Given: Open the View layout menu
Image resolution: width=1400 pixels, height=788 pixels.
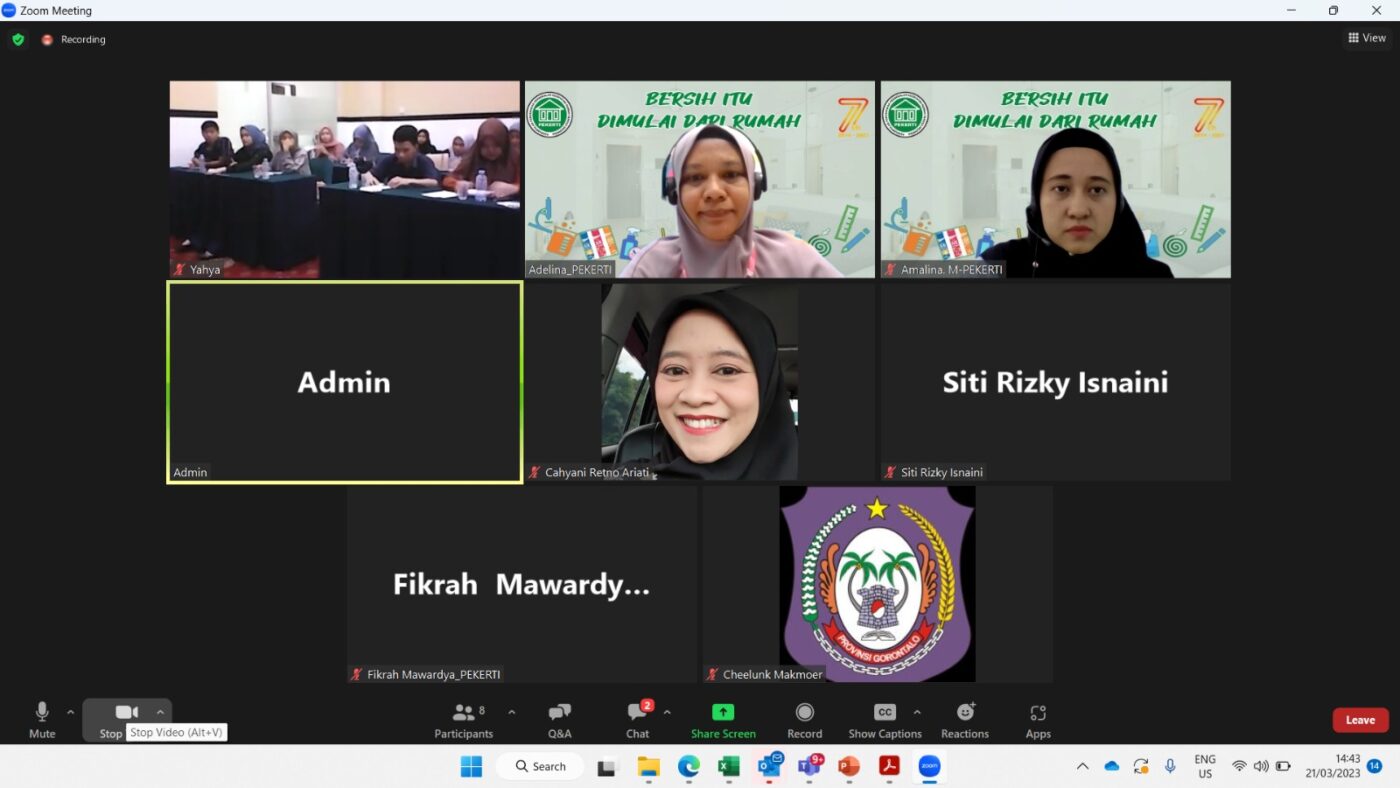Looking at the screenshot, I should (1366, 38).
